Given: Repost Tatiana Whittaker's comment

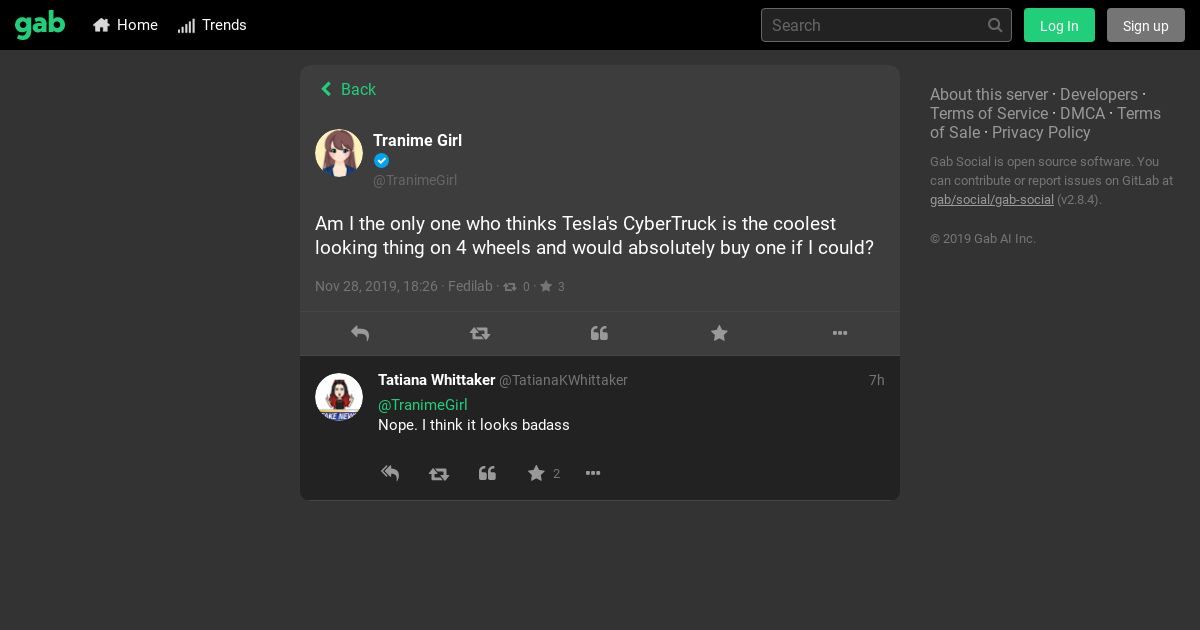Looking at the screenshot, I should (x=439, y=474).
